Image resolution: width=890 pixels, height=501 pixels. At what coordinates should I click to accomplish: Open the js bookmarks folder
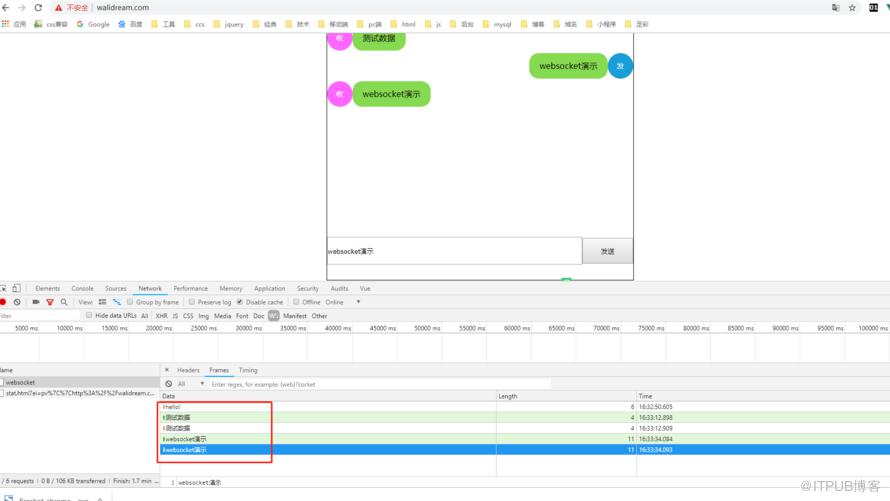point(433,24)
